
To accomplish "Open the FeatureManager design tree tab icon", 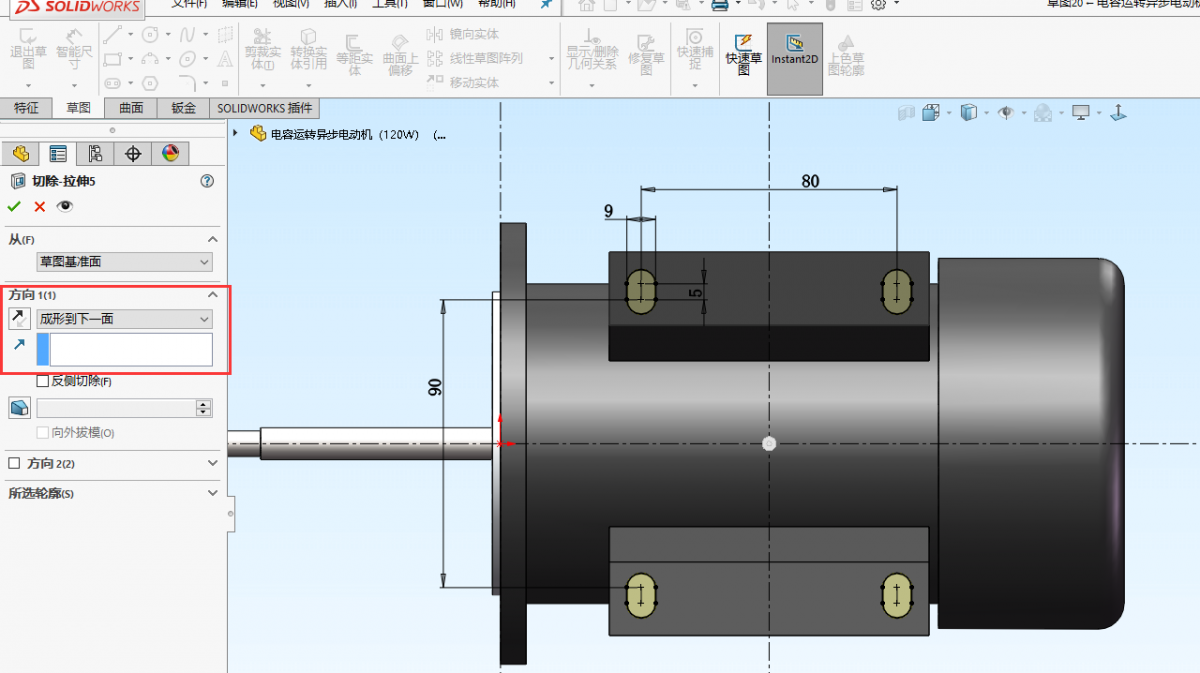I will [21, 153].
